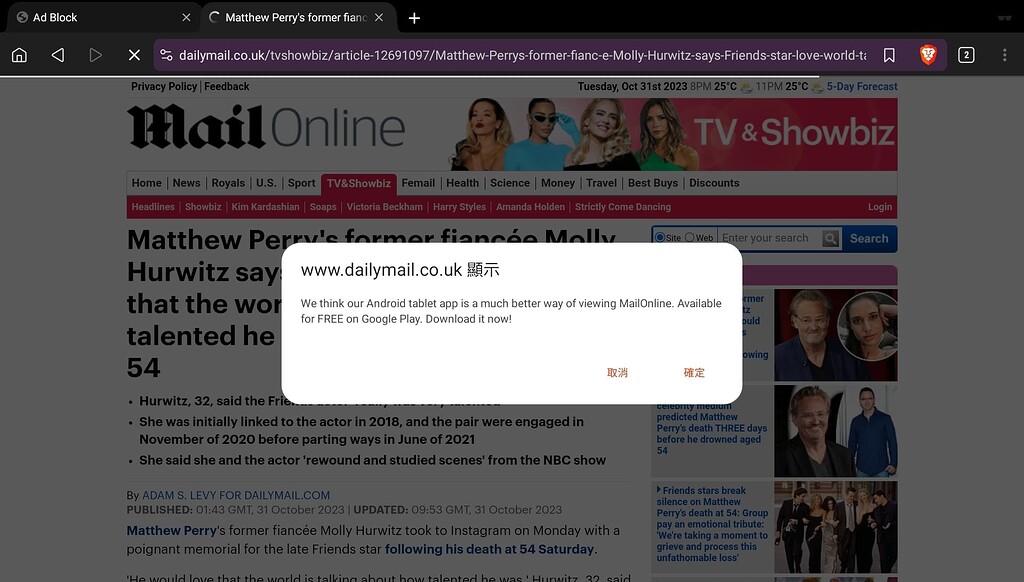Open author link Adam S. Levy
Viewport: 1024px width, 582px height.
coord(236,495)
